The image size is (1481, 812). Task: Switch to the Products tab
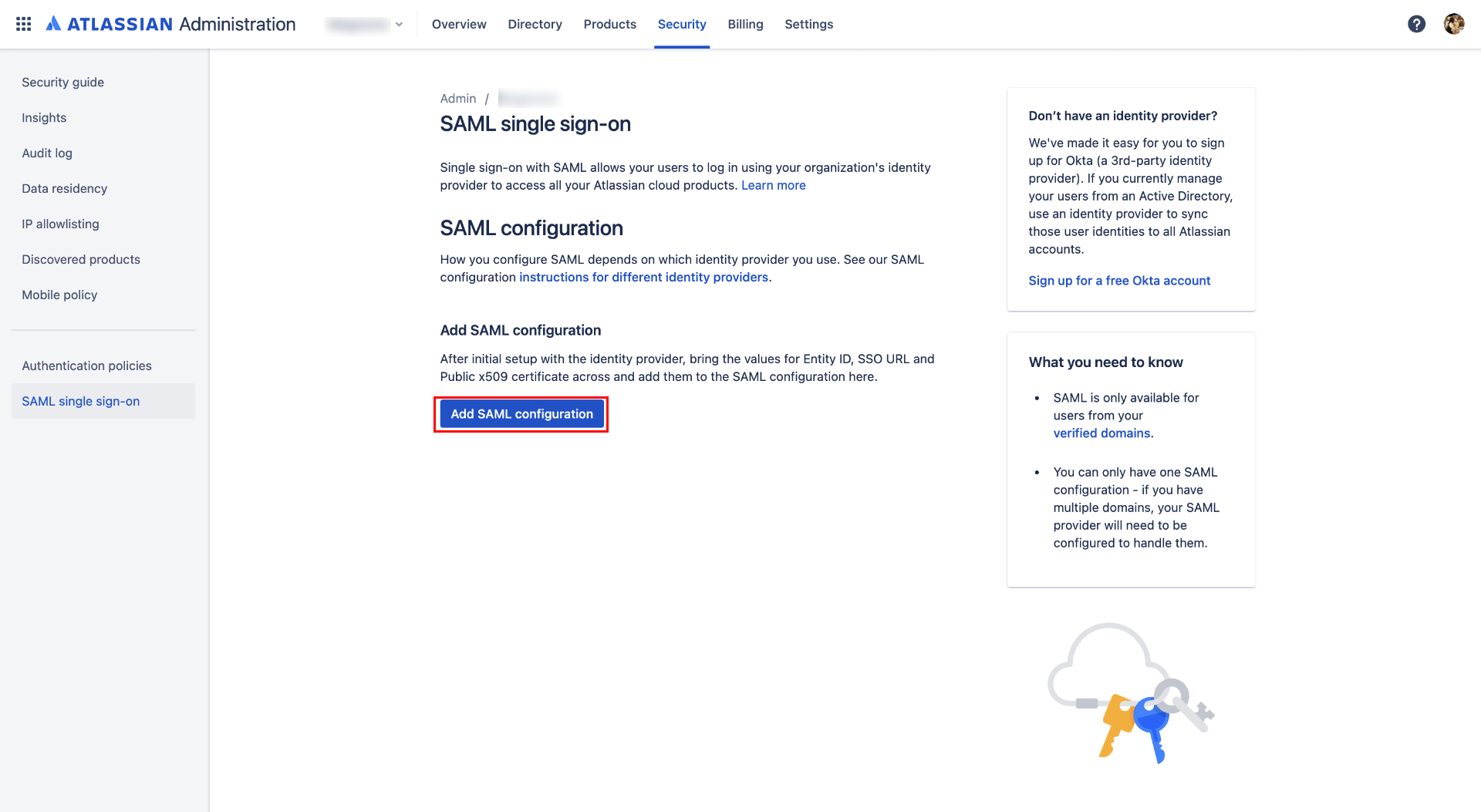(609, 24)
